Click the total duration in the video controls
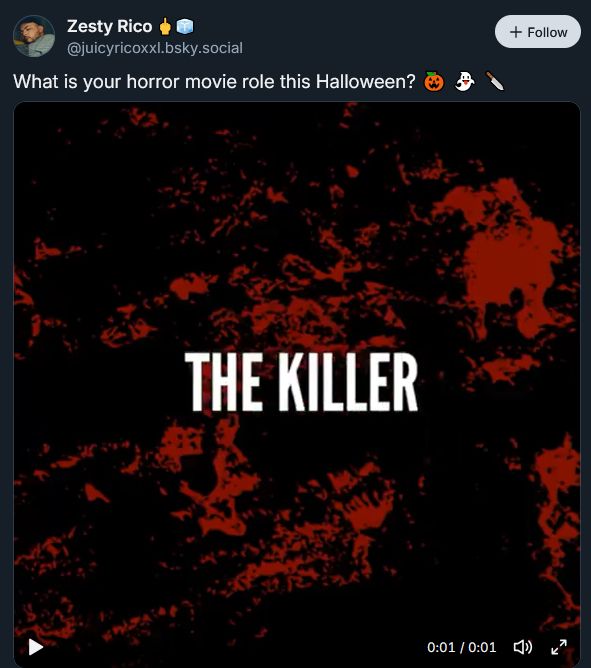The width and height of the screenshot is (591, 668). [x=482, y=648]
